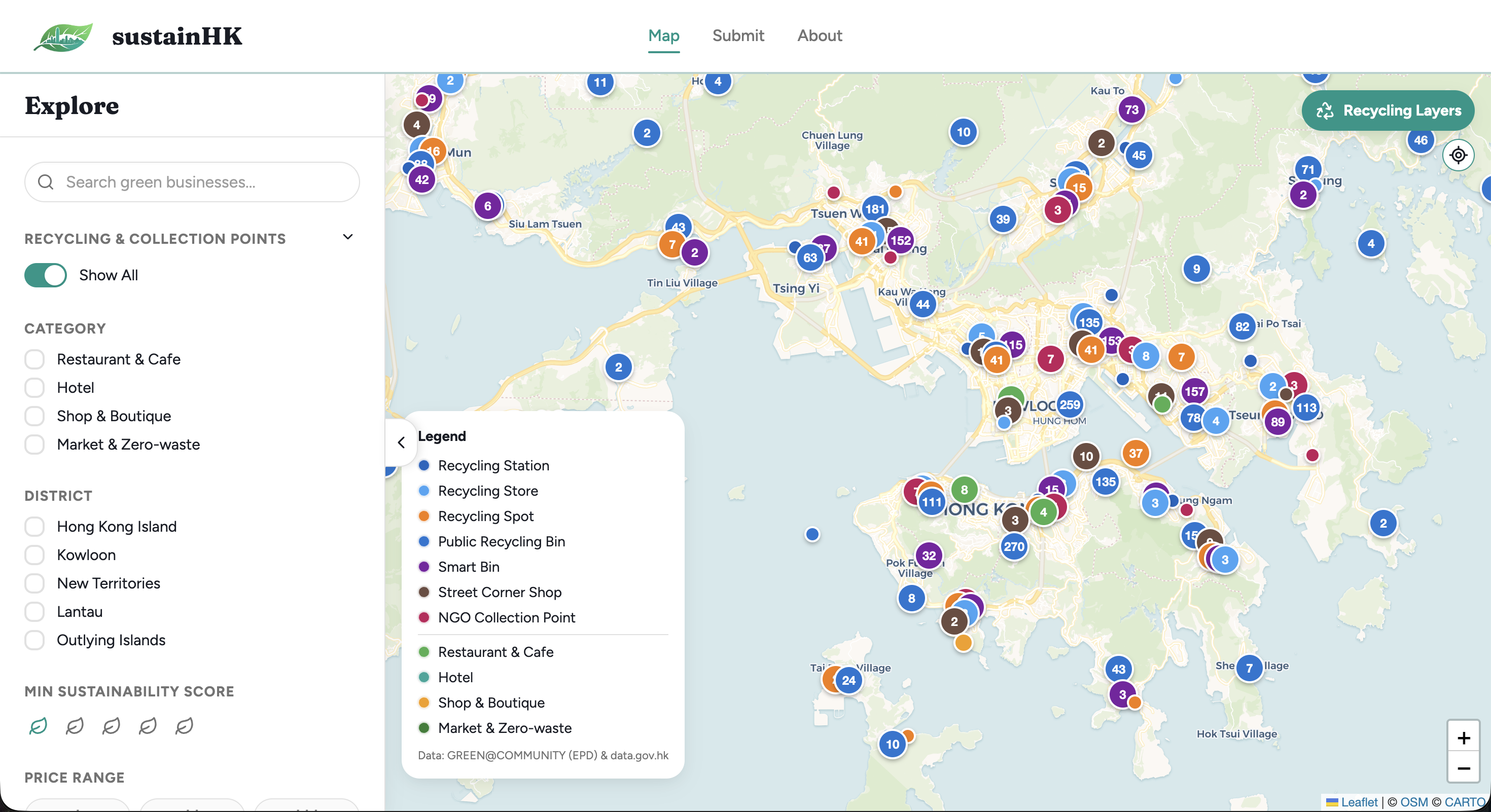Click the blue 113 cluster marker
This screenshot has height=812, width=1491.
point(1306,407)
